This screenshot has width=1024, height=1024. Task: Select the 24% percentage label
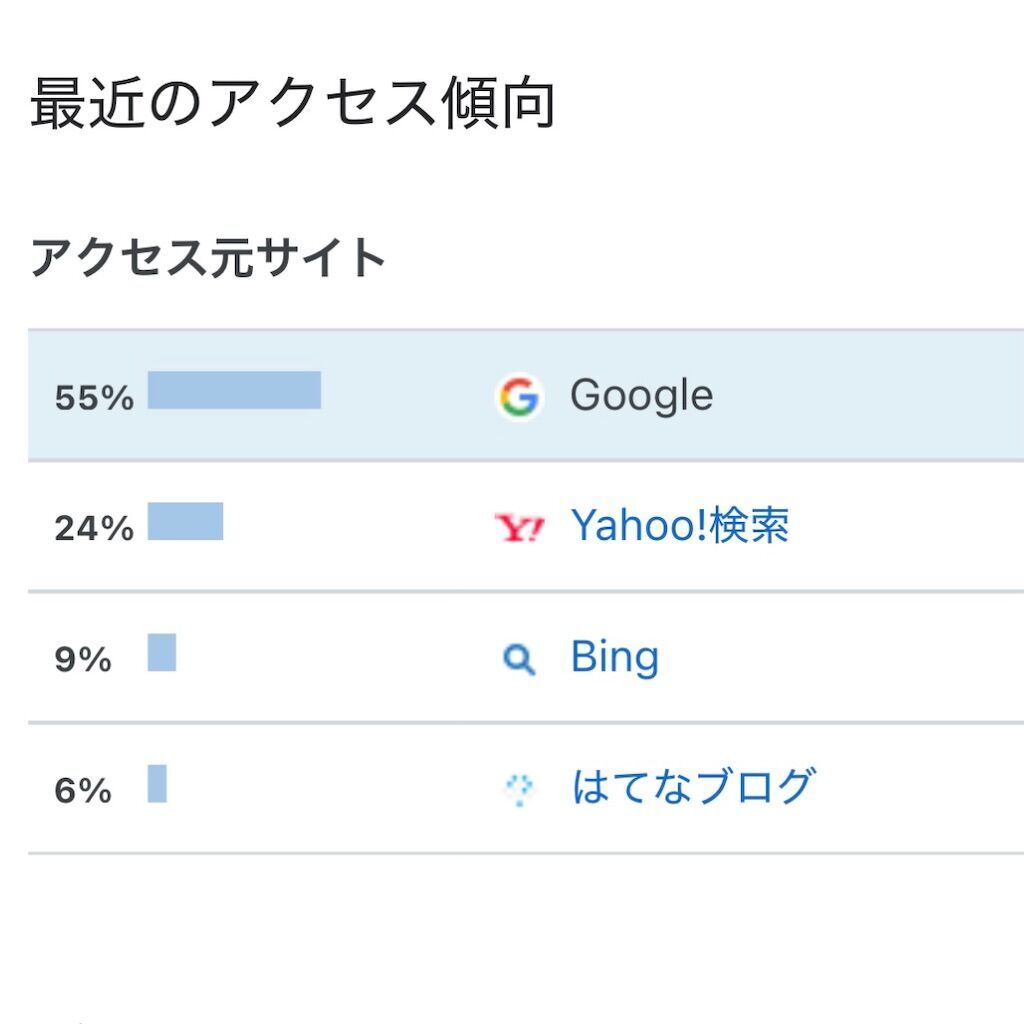[94, 528]
